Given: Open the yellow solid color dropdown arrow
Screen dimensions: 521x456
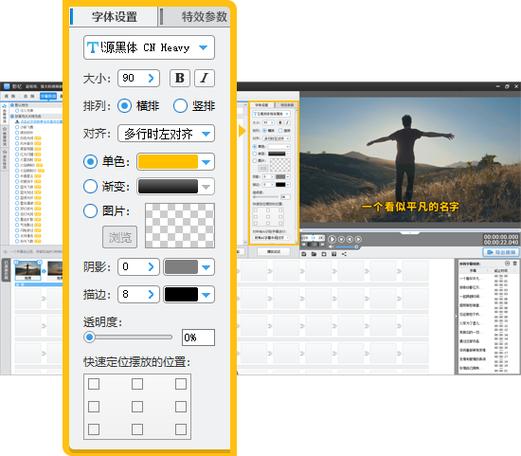Looking at the screenshot, I should tap(206, 162).
